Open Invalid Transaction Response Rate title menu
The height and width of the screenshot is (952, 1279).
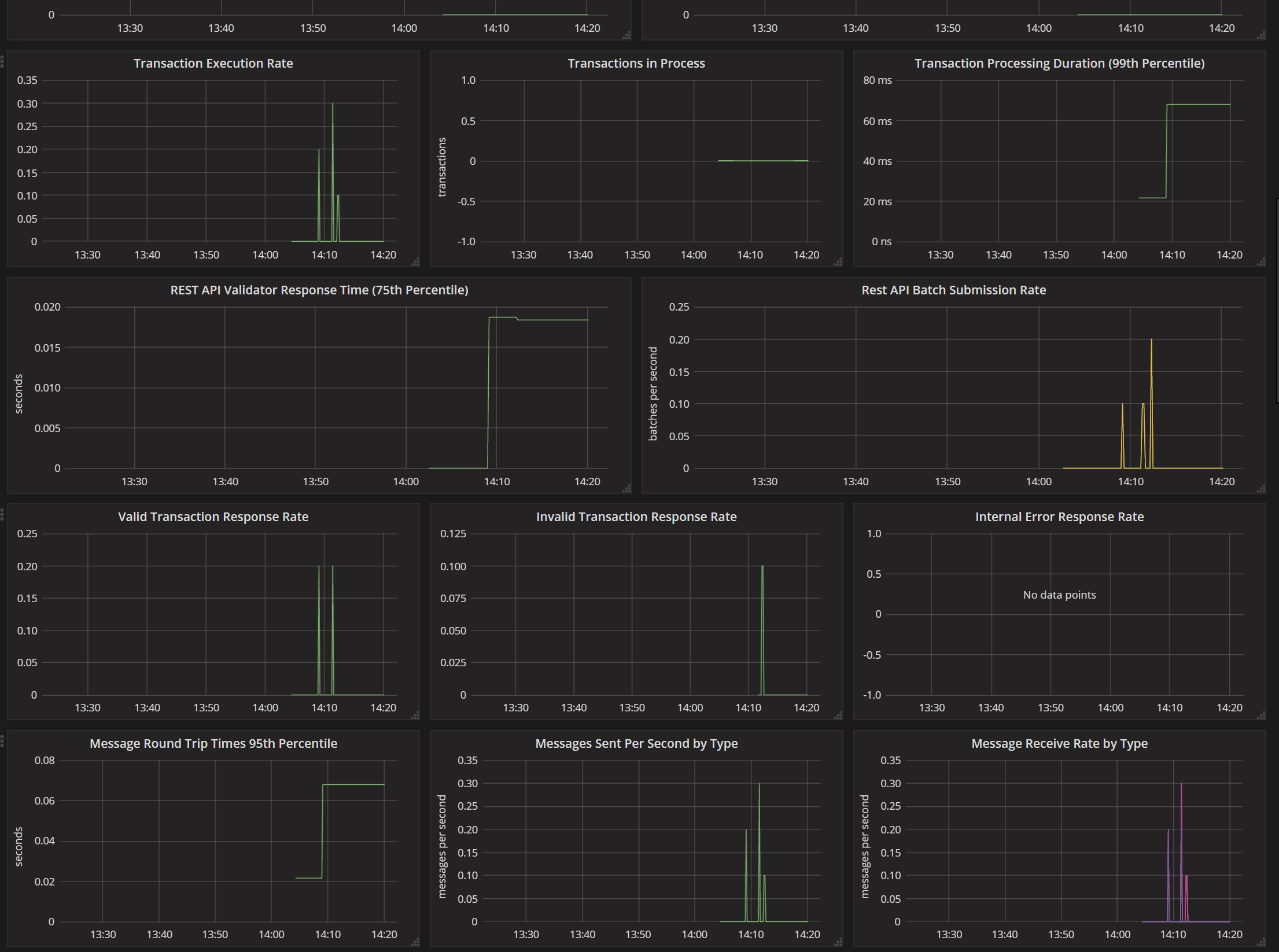coord(636,516)
